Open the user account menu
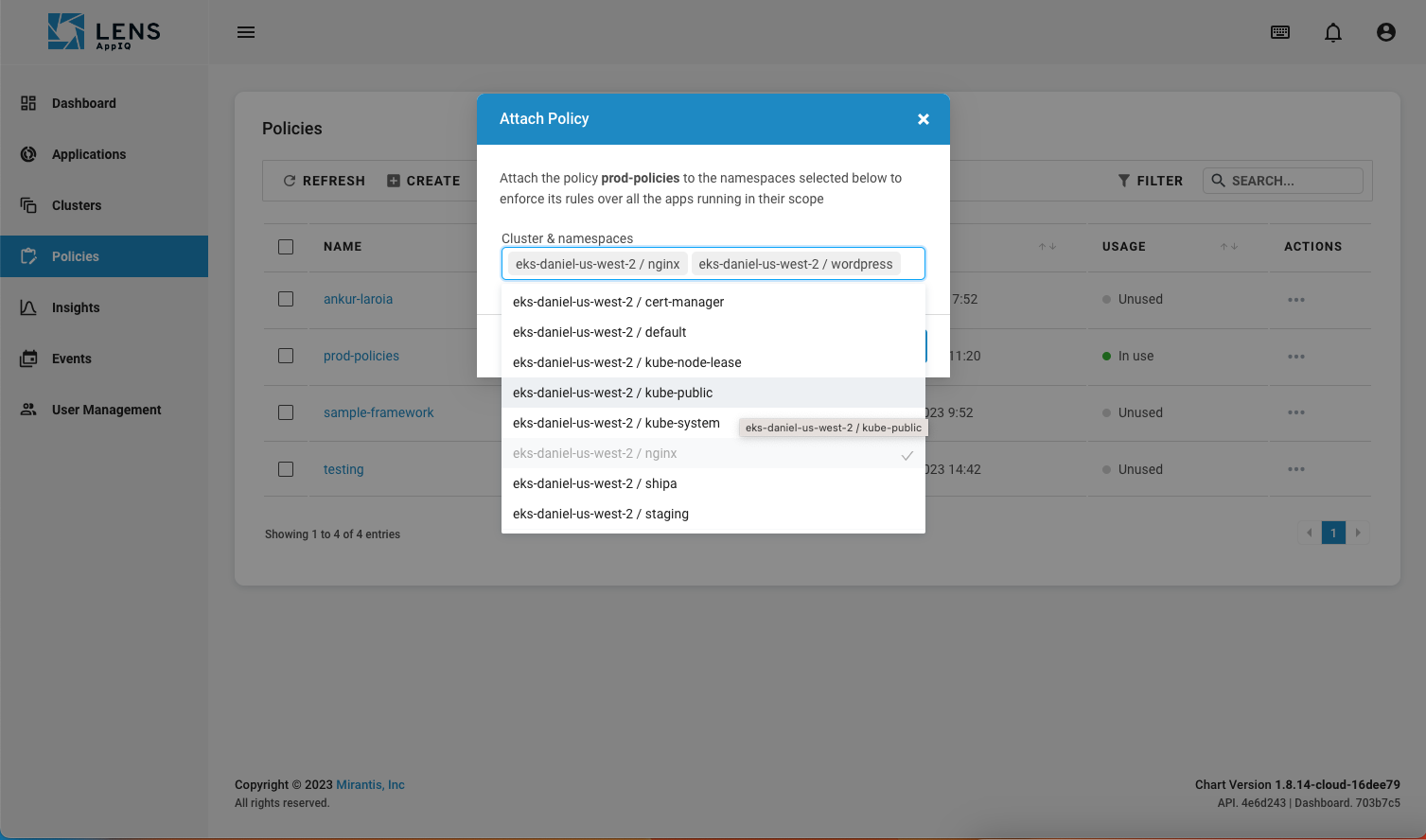Screen dimensions: 1426x840 (x=1386, y=32)
